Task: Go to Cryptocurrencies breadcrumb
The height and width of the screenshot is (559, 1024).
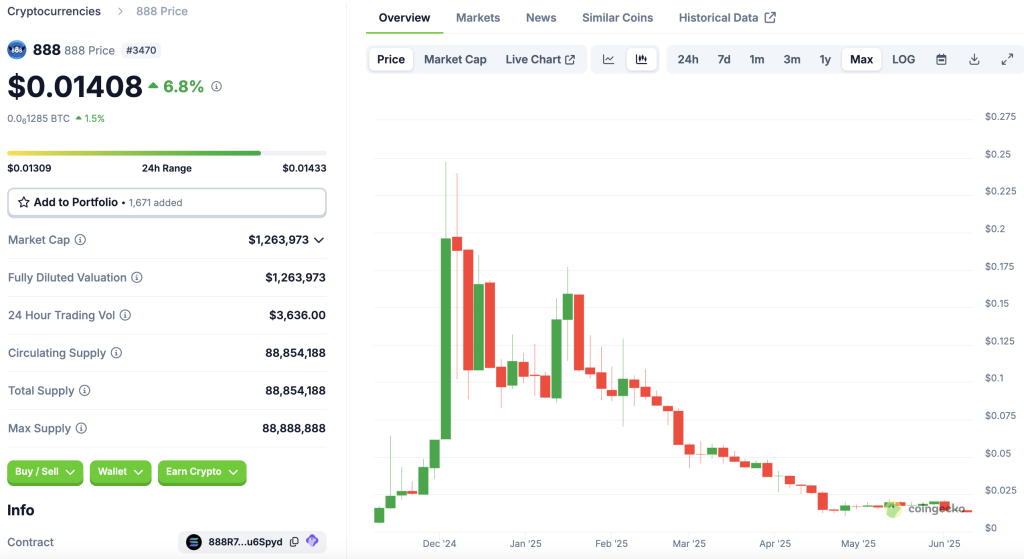Action: pyautogui.click(x=54, y=11)
